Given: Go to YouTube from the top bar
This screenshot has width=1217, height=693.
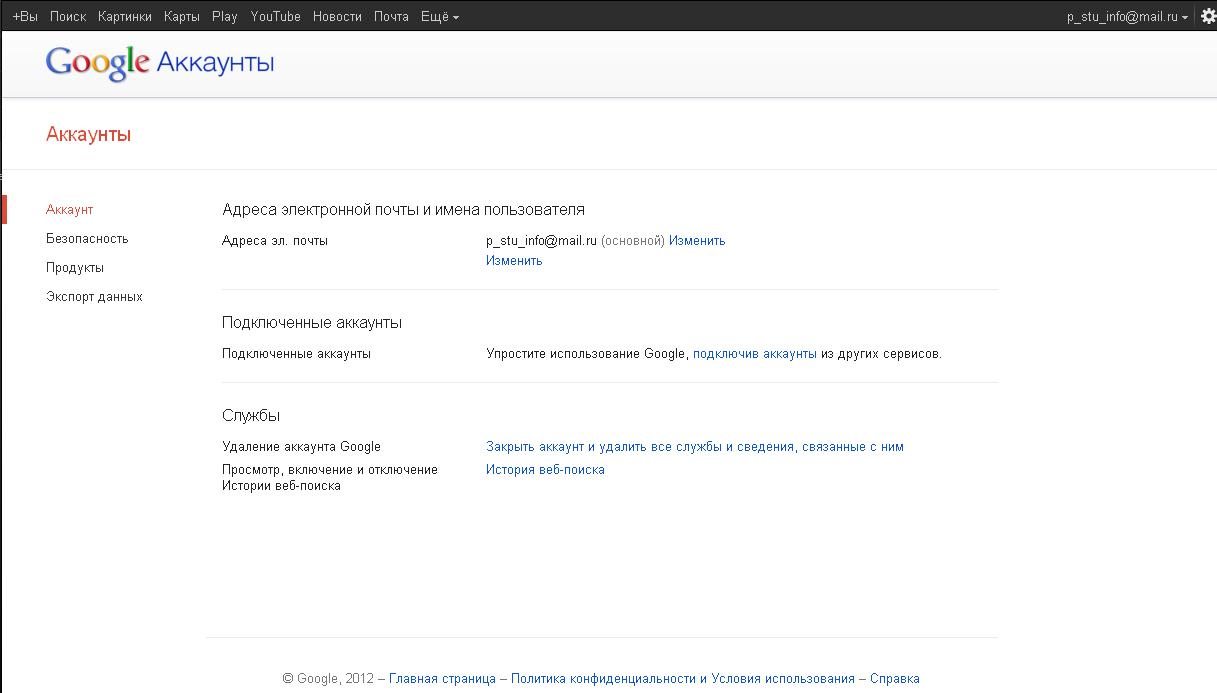Looking at the screenshot, I should (276, 16).
